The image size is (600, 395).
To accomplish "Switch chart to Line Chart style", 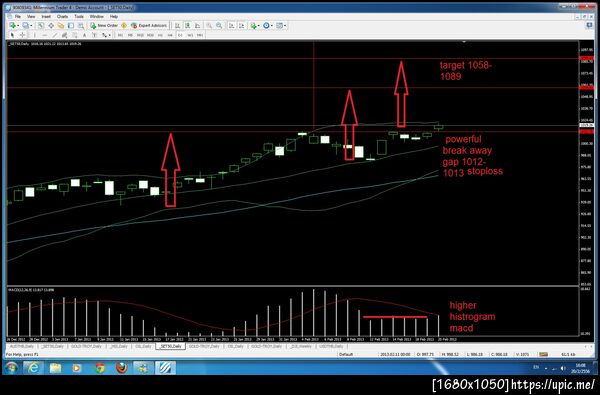I will (x=197, y=25).
